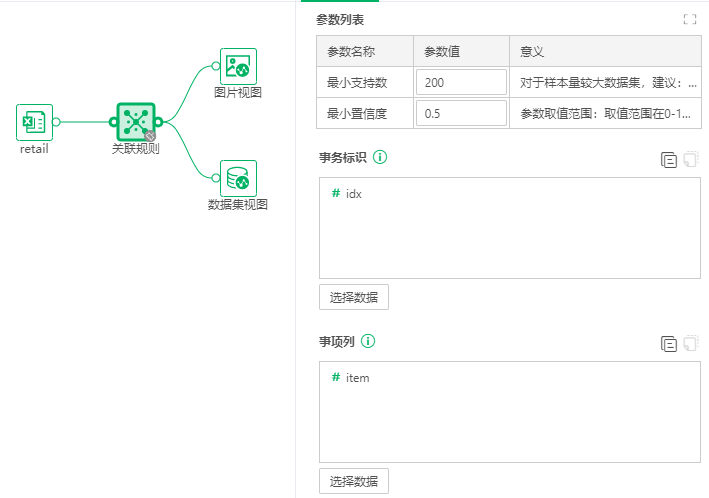The width and height of the screenshot is (709, 498).
Task: Paste fields into the 事项列 list
Action: coord(691,344)
